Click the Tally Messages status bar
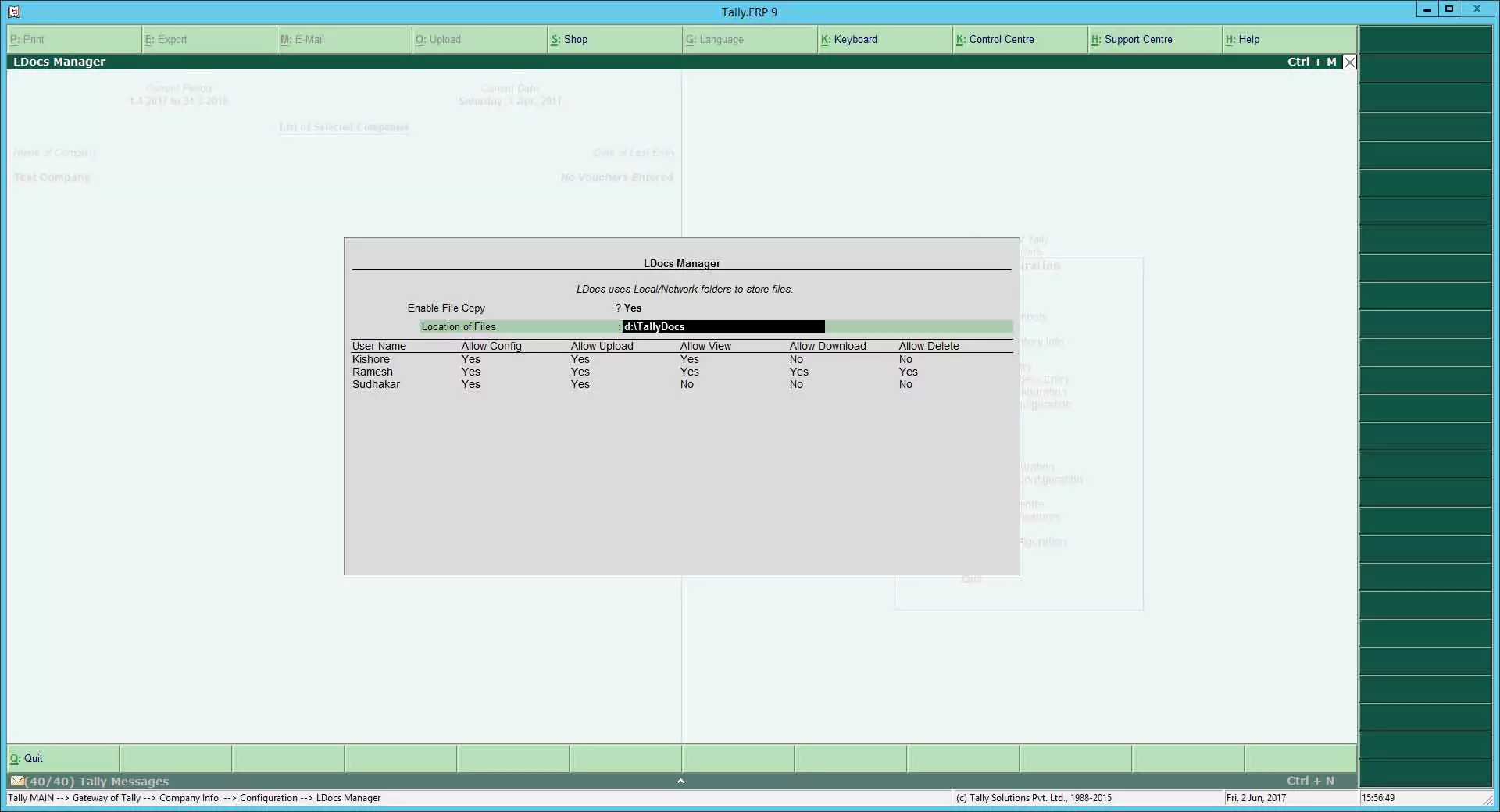Screen dimensions: 1500x812 click(682, 781)
